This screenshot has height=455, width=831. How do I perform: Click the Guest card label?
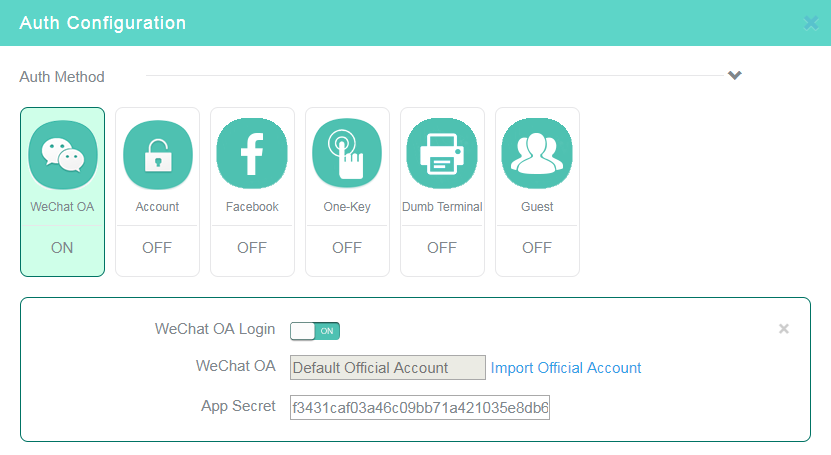tap(537, 207)
